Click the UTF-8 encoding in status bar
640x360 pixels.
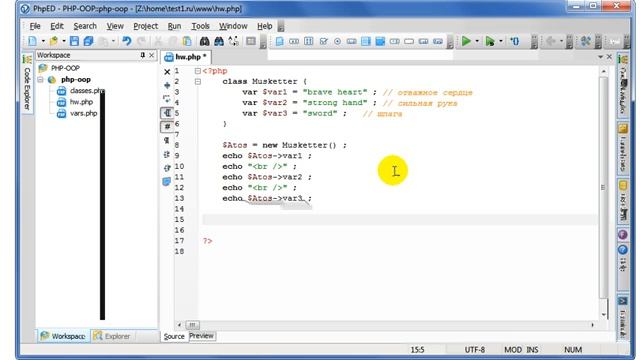[x=475, y=350]
